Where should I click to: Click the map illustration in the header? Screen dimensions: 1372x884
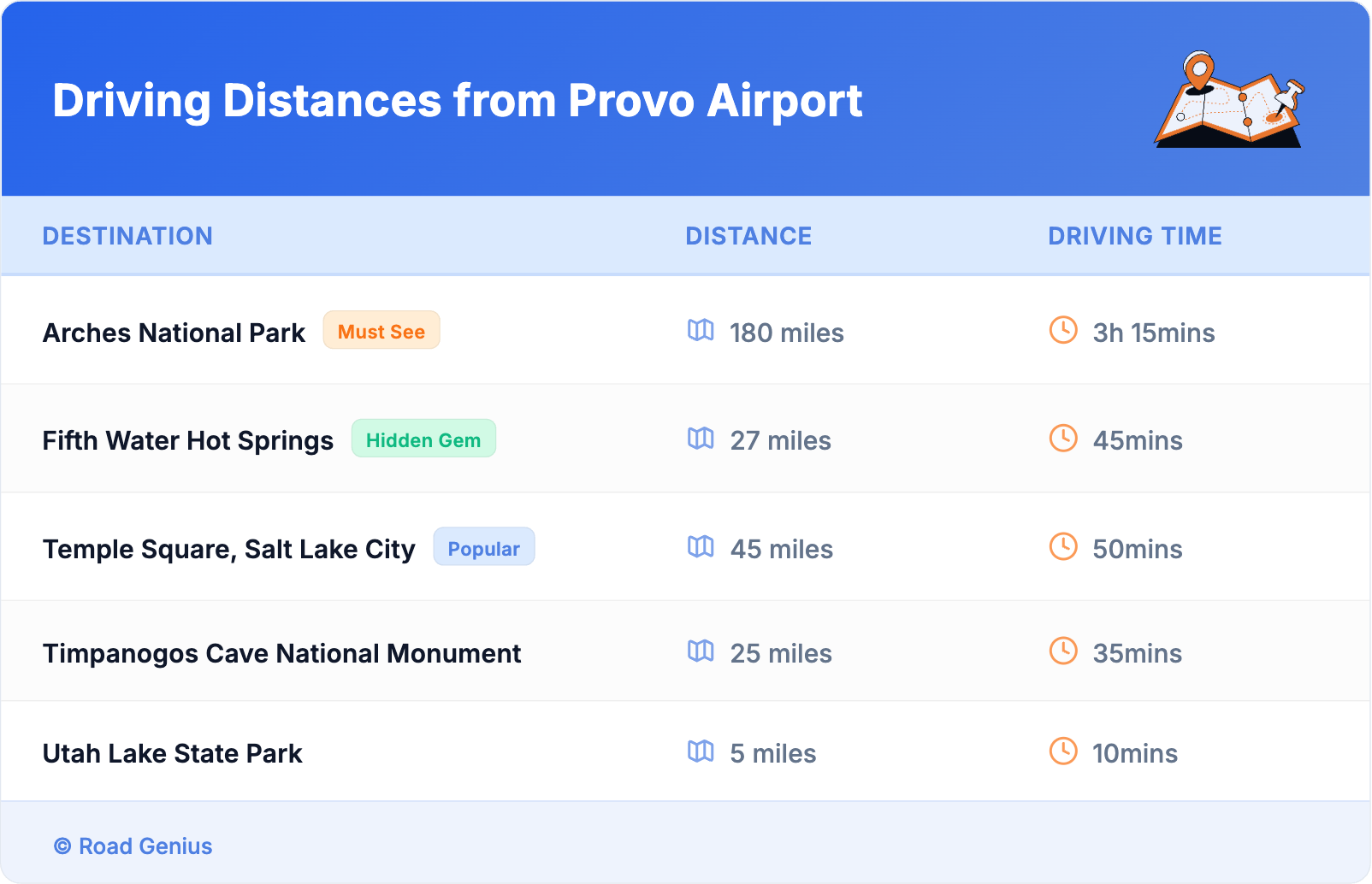[x=1229, y=101]
